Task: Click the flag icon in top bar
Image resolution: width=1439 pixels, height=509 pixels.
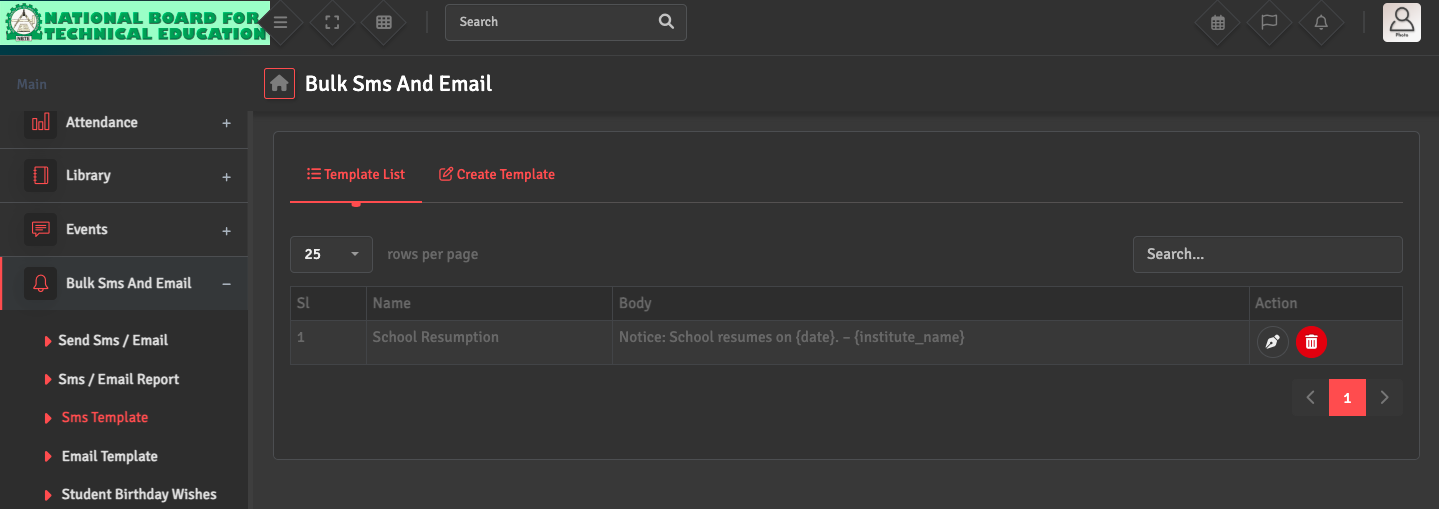Action: click(x=1269, y=22)
